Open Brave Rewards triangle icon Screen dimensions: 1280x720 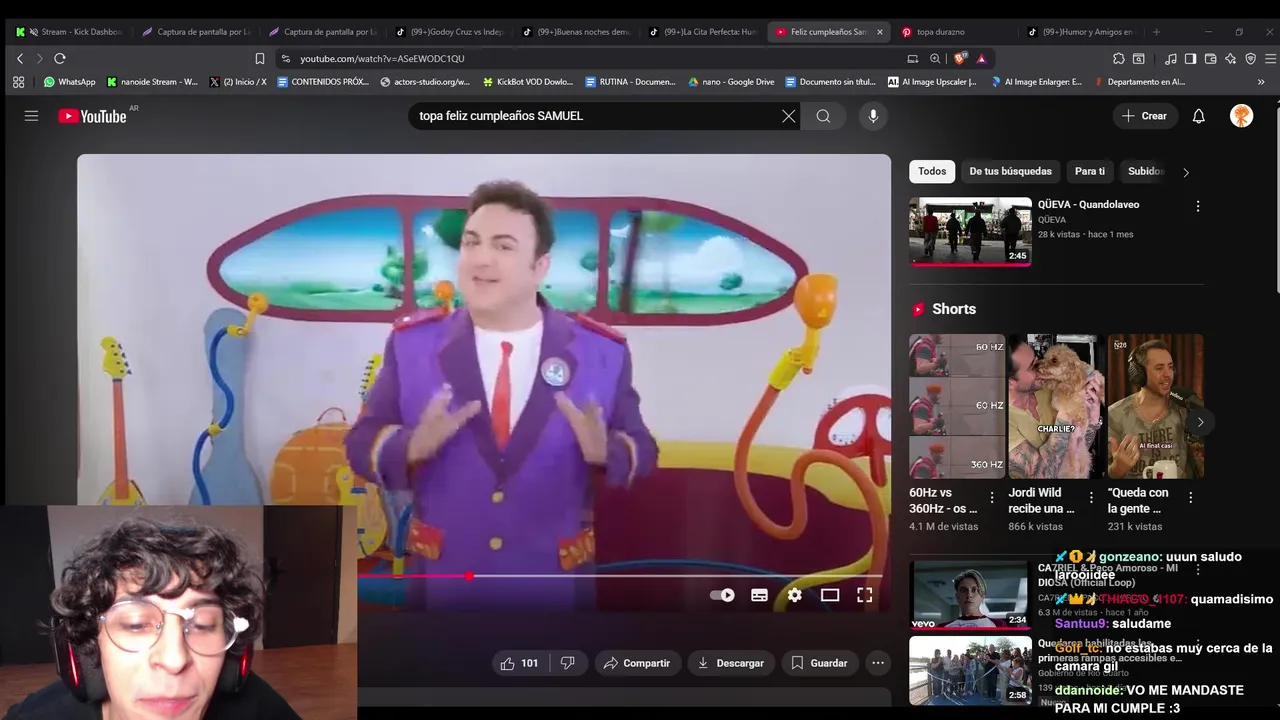click(981, 59)
